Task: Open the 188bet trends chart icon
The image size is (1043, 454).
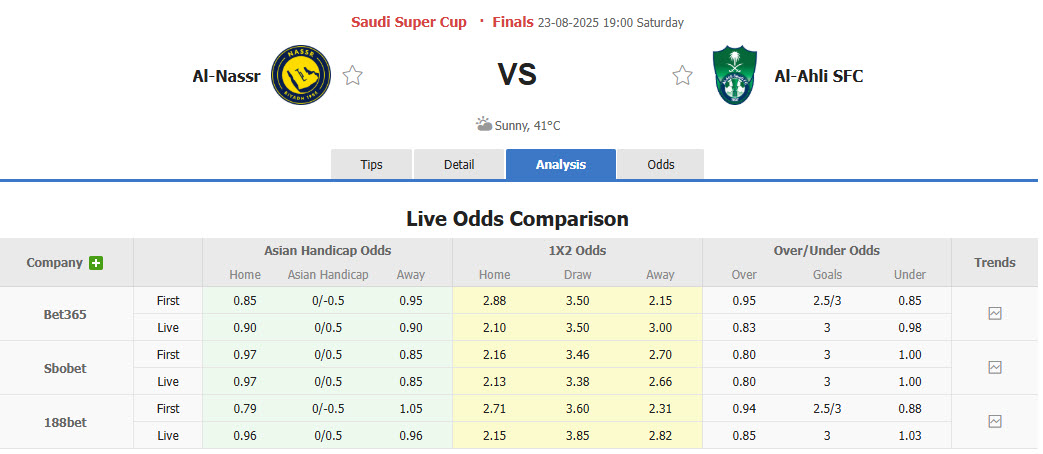Action: tap(994, 421)
